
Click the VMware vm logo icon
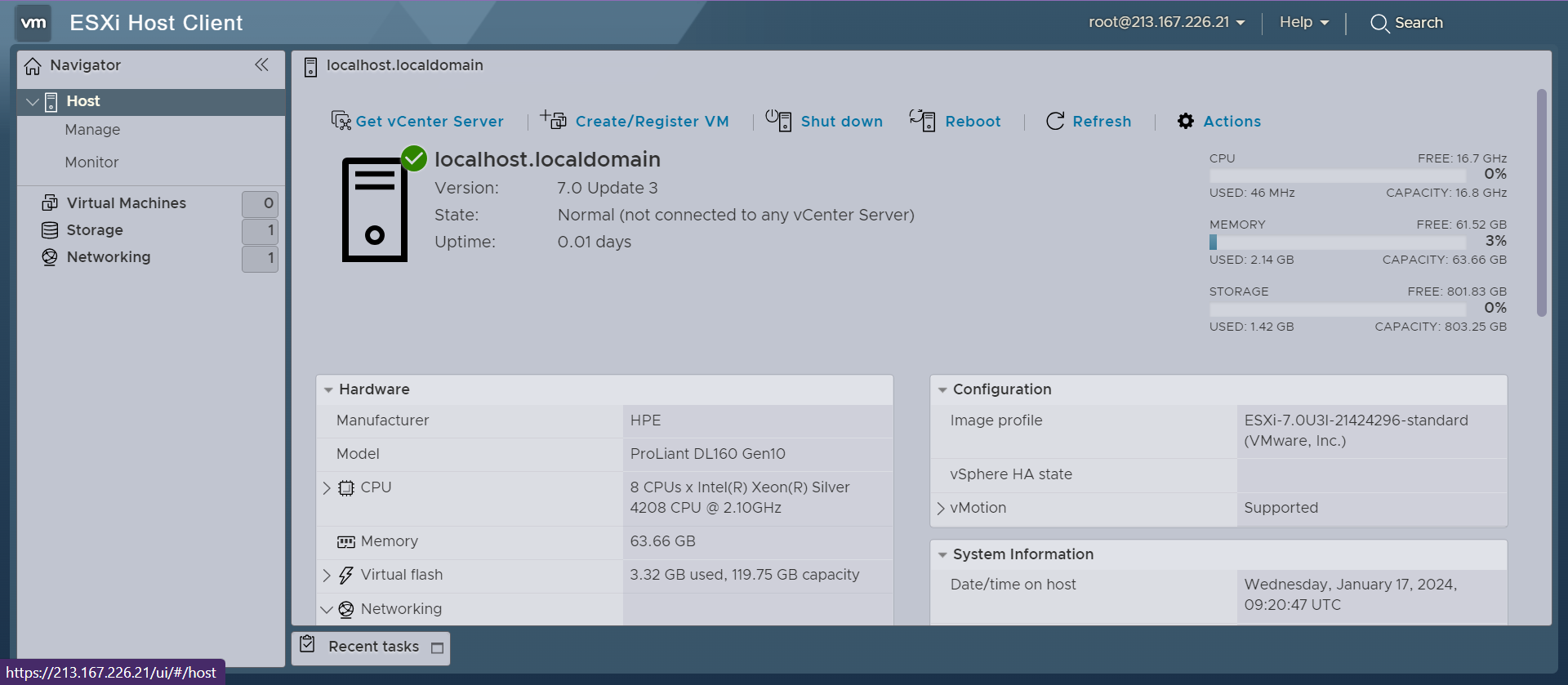pyautogui.click(x=33, y=23)
